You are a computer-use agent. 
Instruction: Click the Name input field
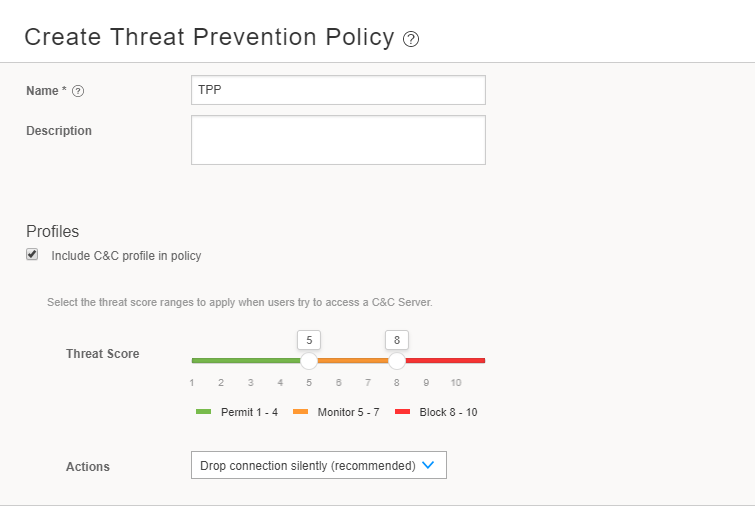(338, 90)
